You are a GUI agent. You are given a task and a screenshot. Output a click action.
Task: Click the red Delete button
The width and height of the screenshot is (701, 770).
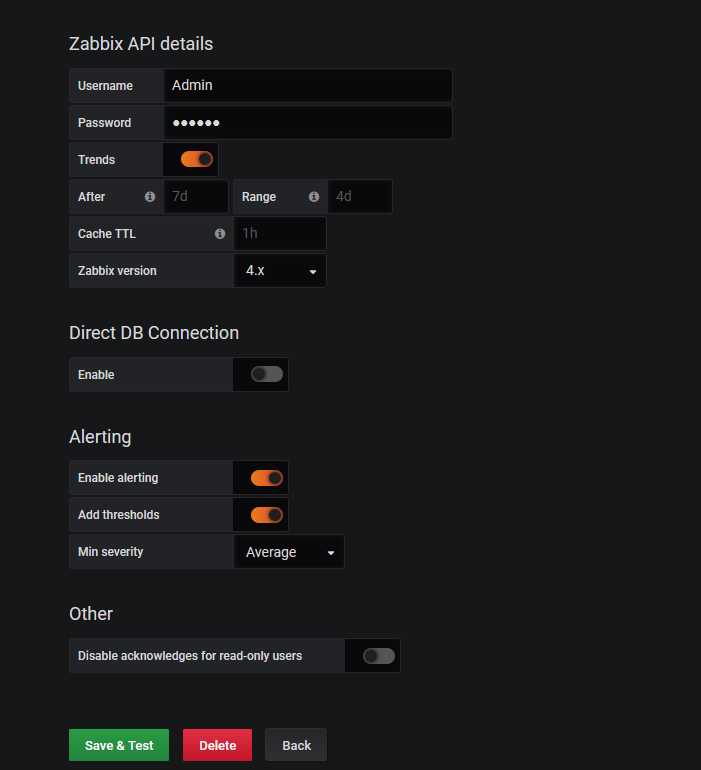[x=218, y=745]
